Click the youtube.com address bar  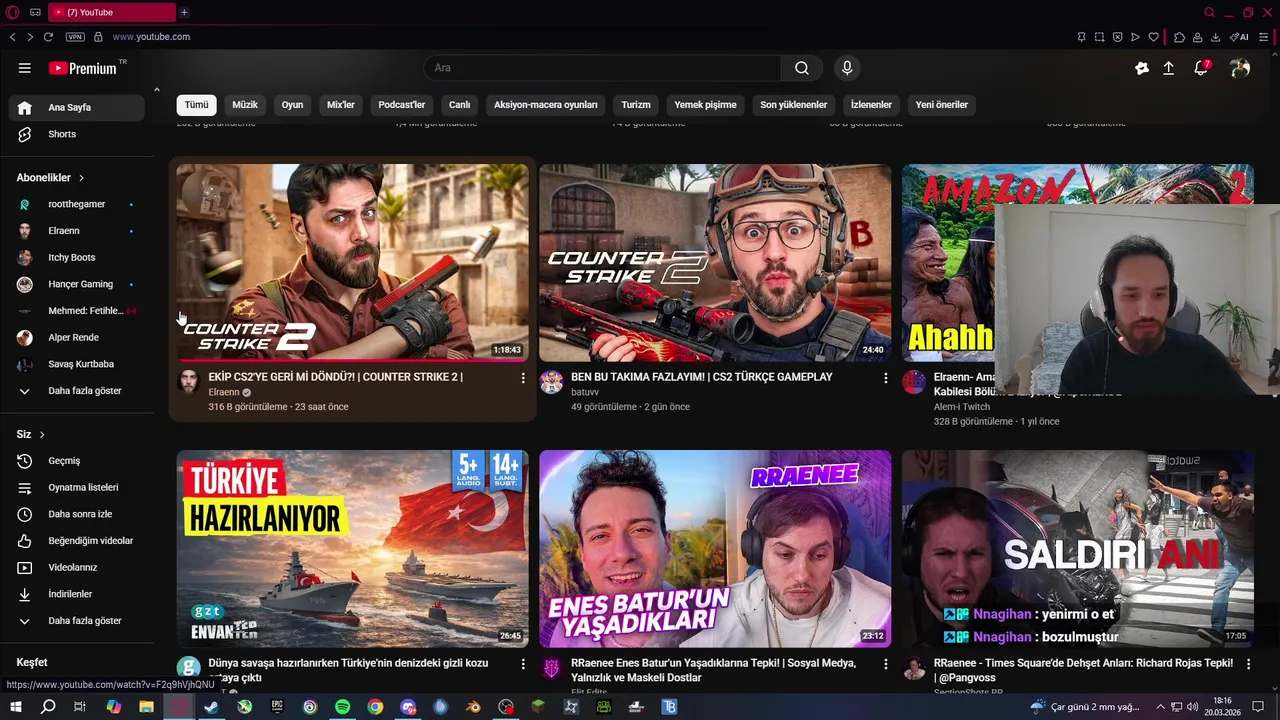click(151, 37)
